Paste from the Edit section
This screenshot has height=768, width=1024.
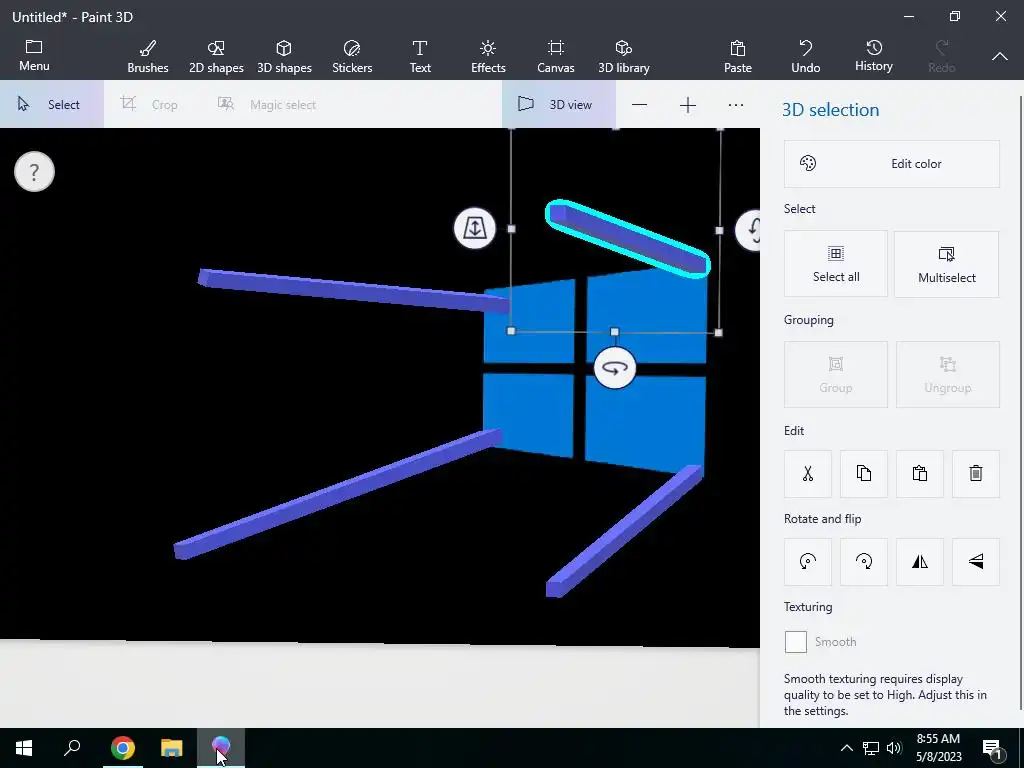(920, 473)
